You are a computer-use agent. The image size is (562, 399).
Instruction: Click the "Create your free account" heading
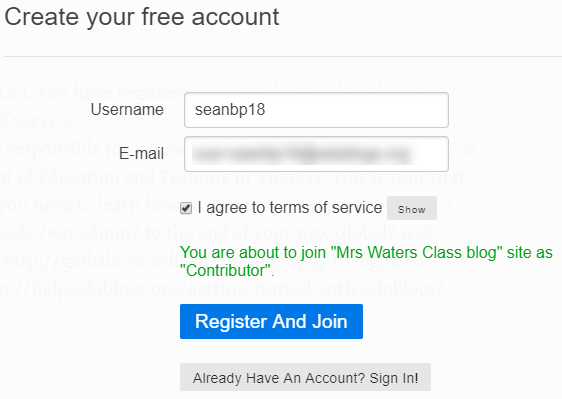(142, 17)
